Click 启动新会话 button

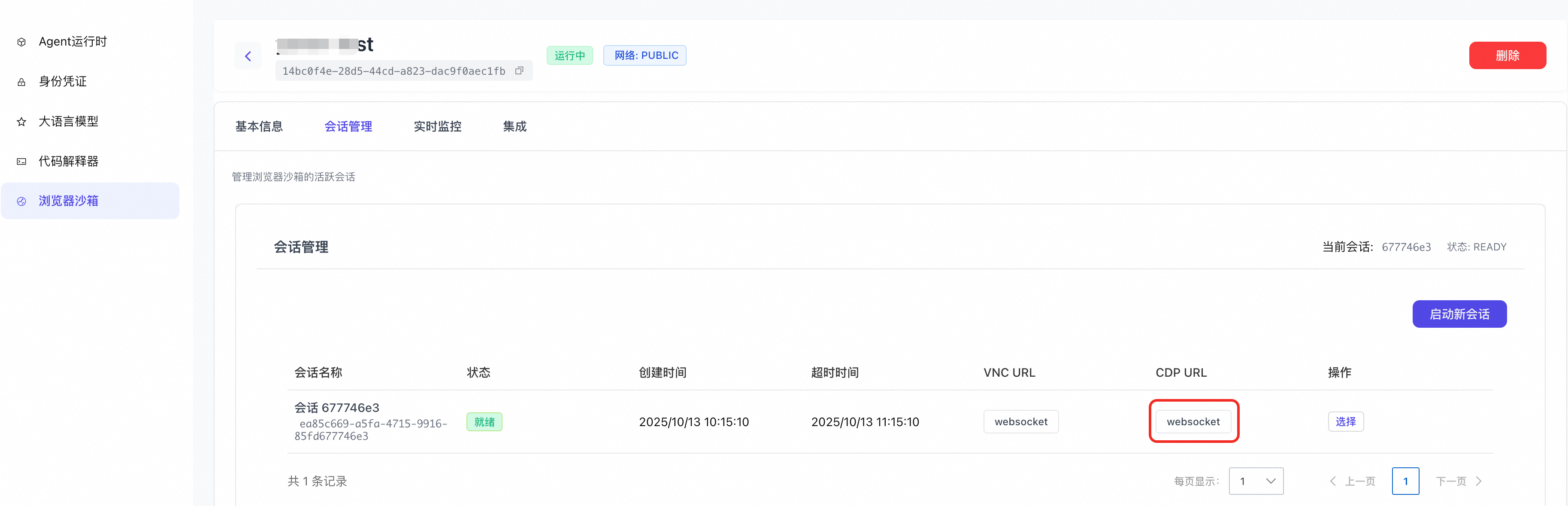(1459, 314)
